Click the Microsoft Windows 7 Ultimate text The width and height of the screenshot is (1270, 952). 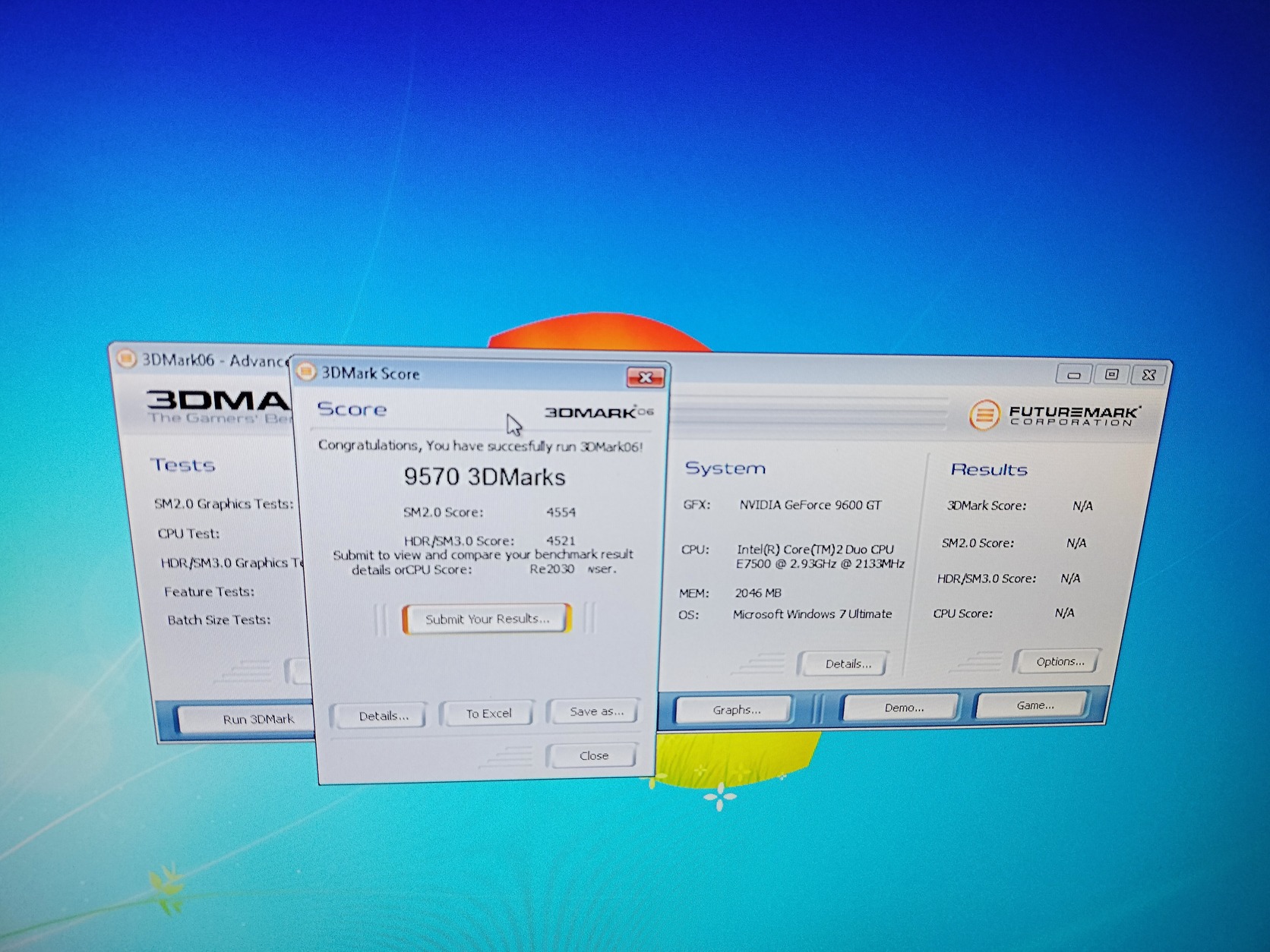click(x=812, y=613)
